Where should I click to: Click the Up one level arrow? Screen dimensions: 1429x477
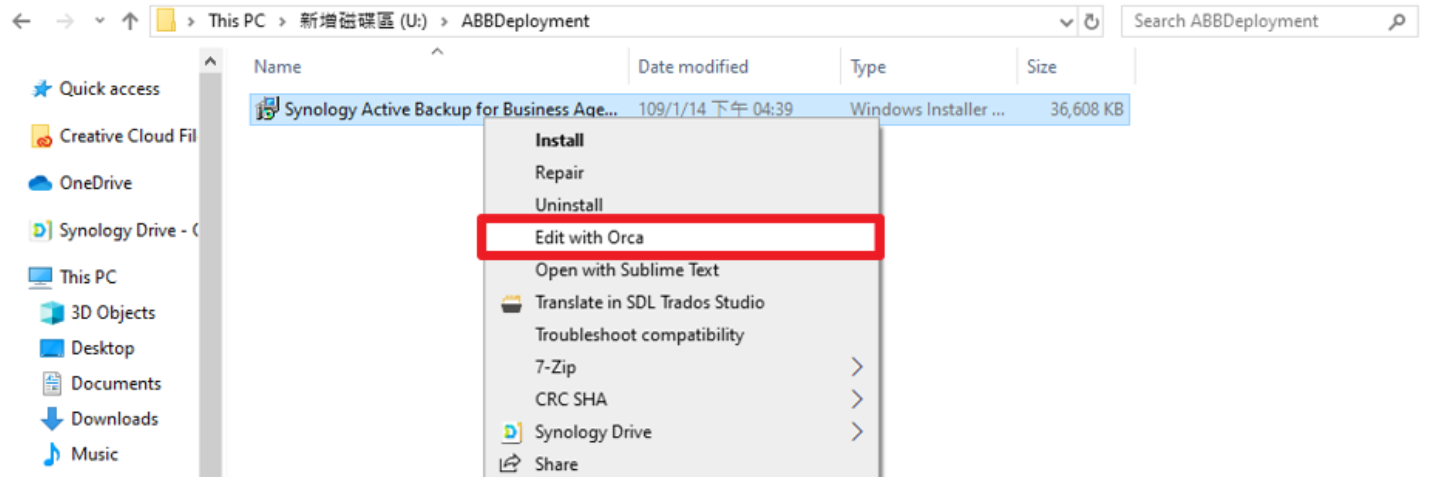pyautogui.click(x=129, y=21)
